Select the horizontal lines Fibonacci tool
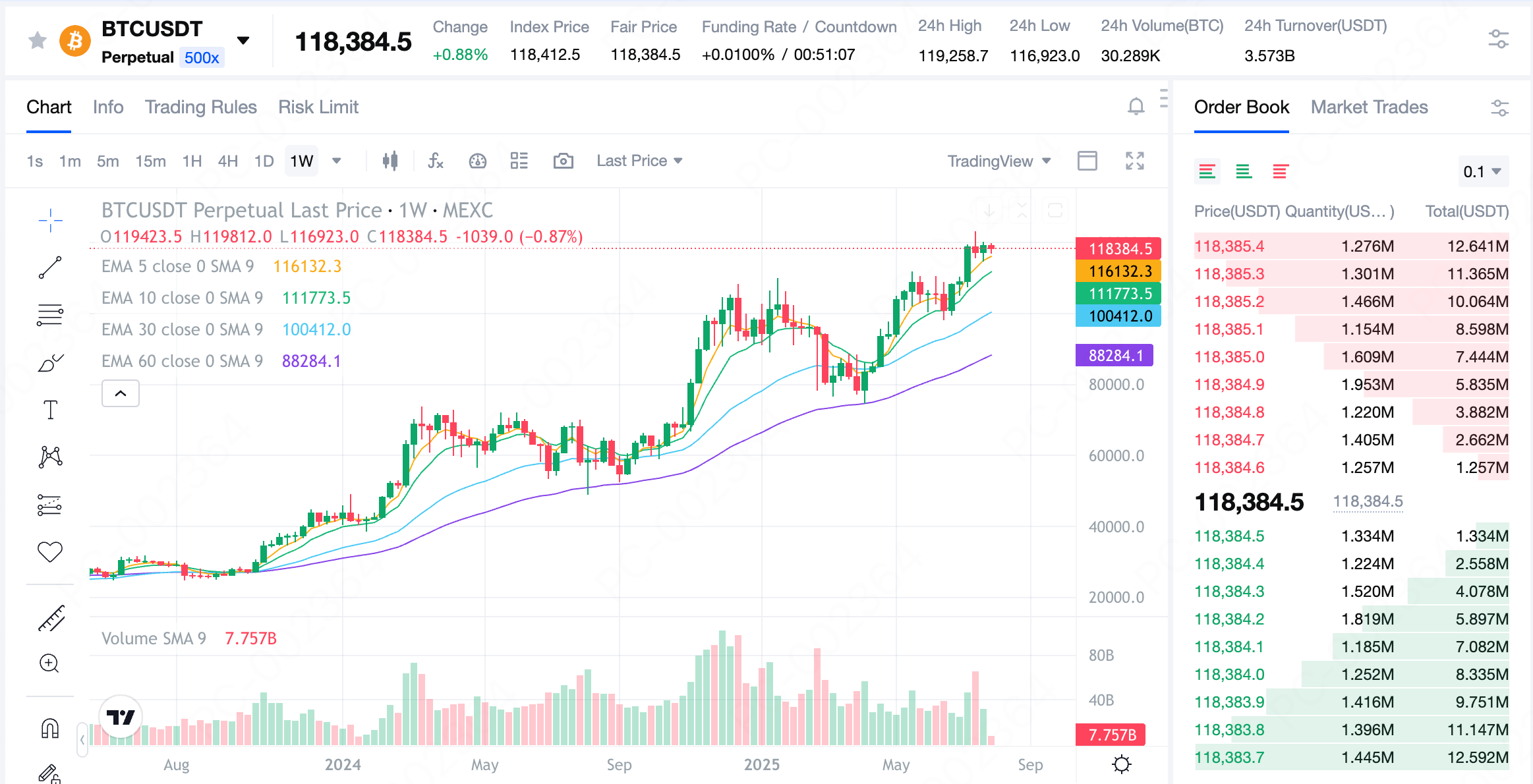The width and height of the screenshot is (1533, 784). (50, 315)
